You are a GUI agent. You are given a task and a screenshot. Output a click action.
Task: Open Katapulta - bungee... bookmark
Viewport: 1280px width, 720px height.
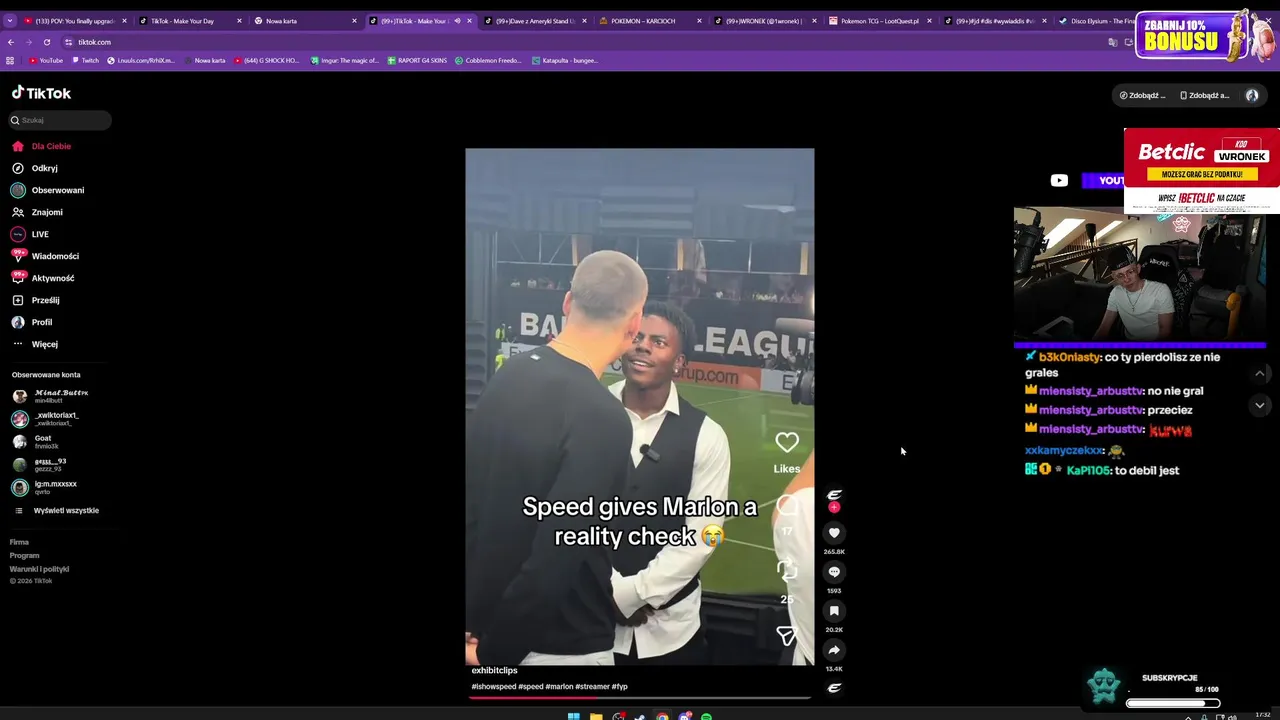(565, 60)
